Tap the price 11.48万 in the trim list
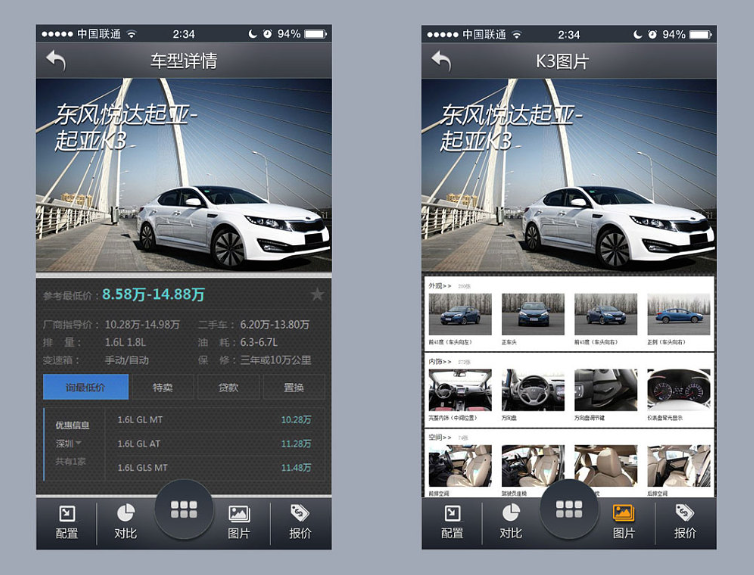 296,467
